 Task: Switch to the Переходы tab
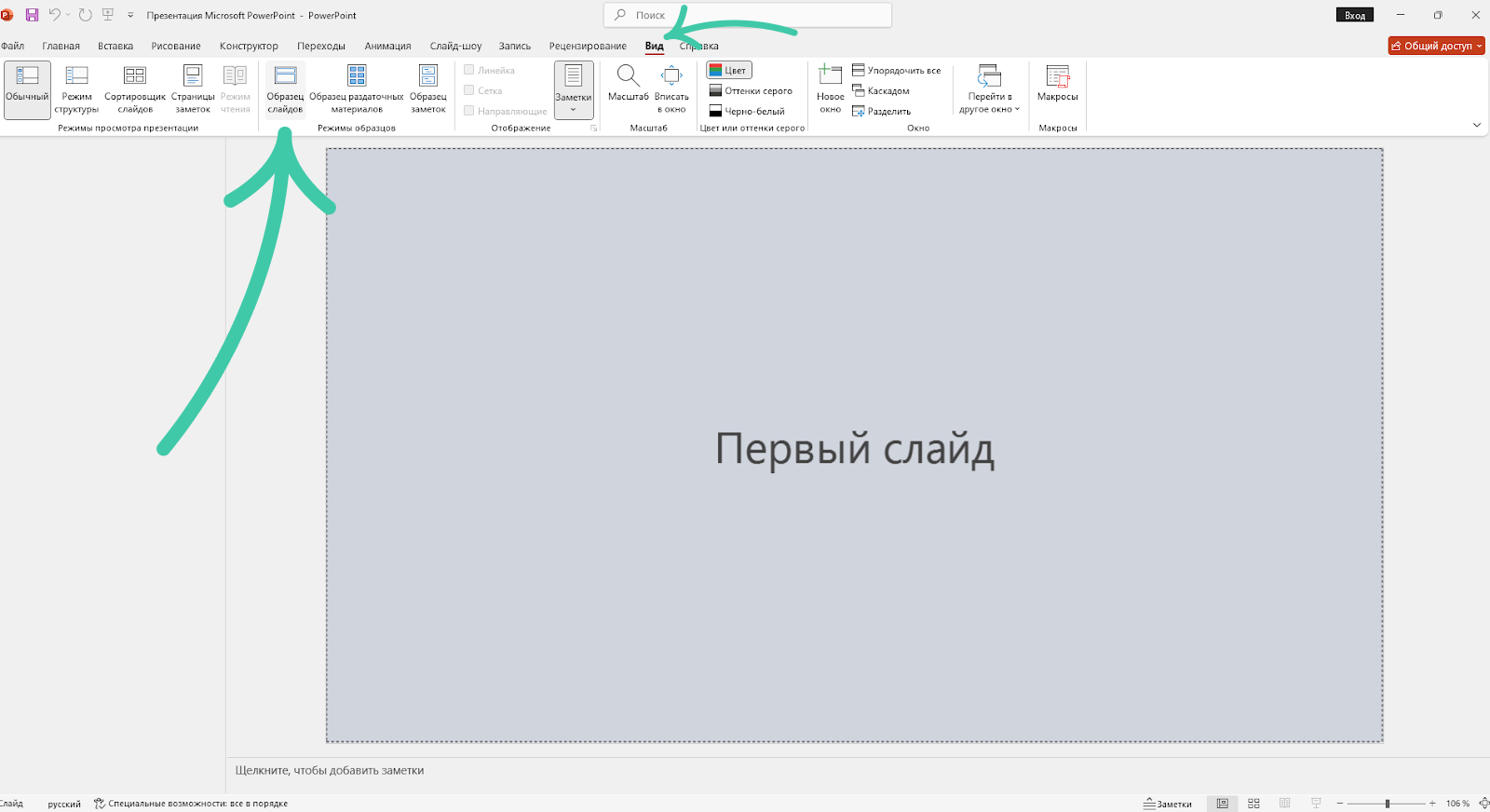[x=321, y=46]
